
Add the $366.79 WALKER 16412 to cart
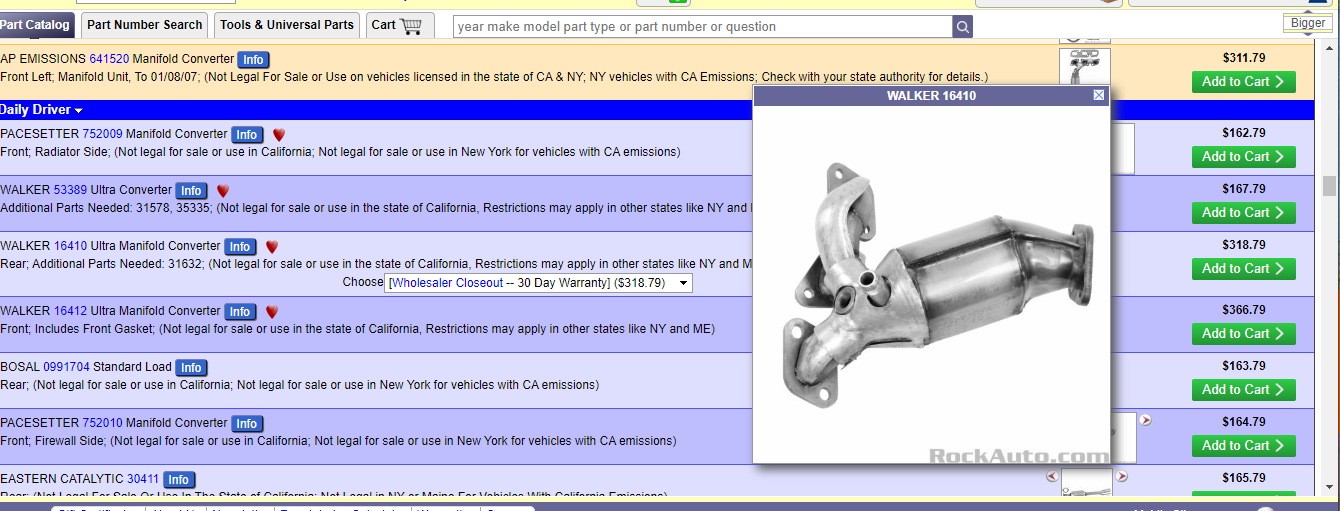point(1243,334)
